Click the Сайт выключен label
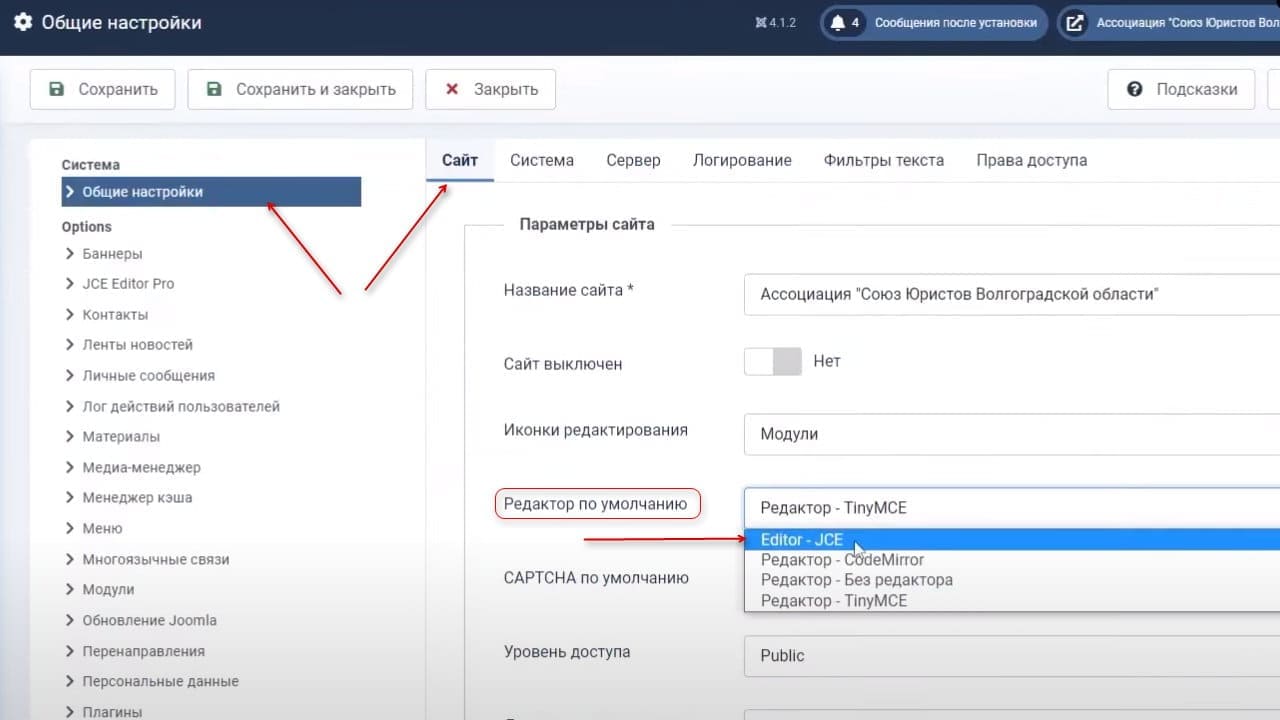 coord(563,364)
